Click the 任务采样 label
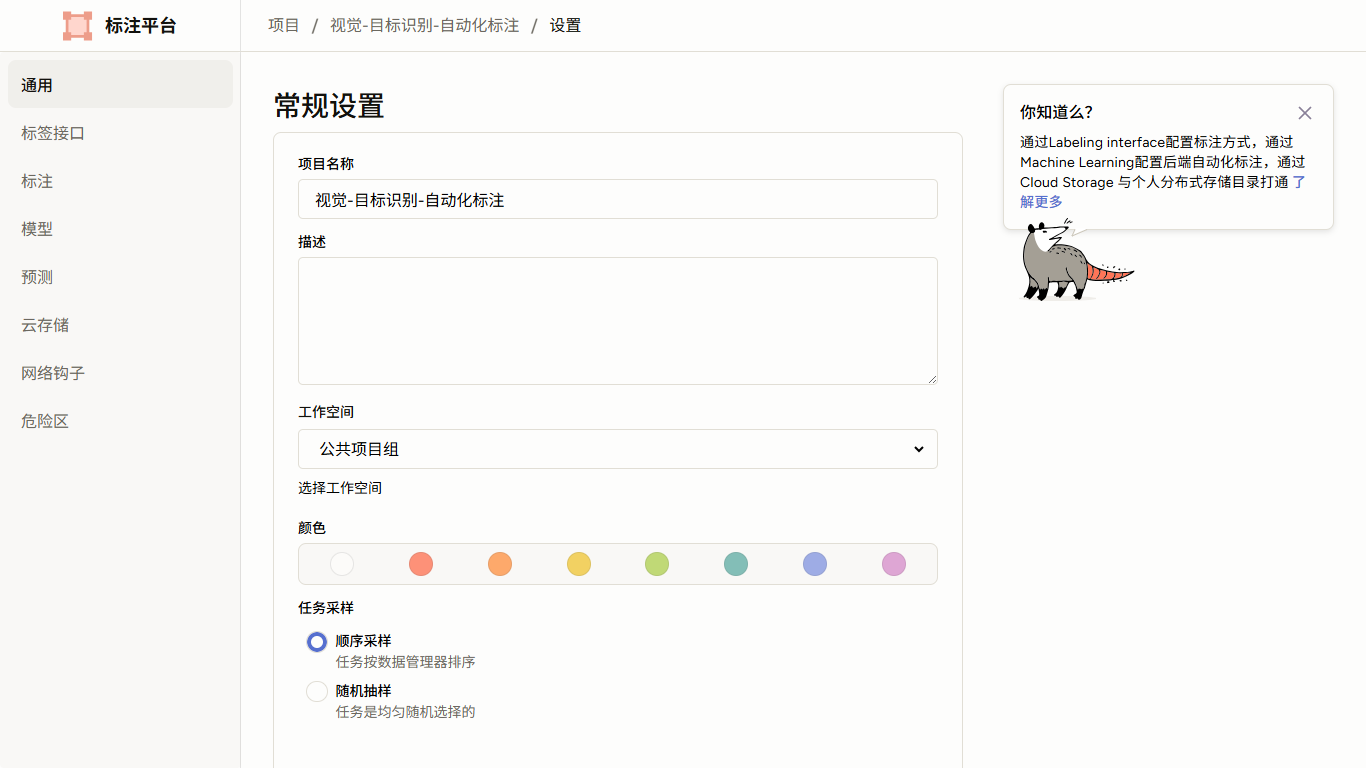The image size is (1366, 768). pyautogui.click(x=326, y=608)
